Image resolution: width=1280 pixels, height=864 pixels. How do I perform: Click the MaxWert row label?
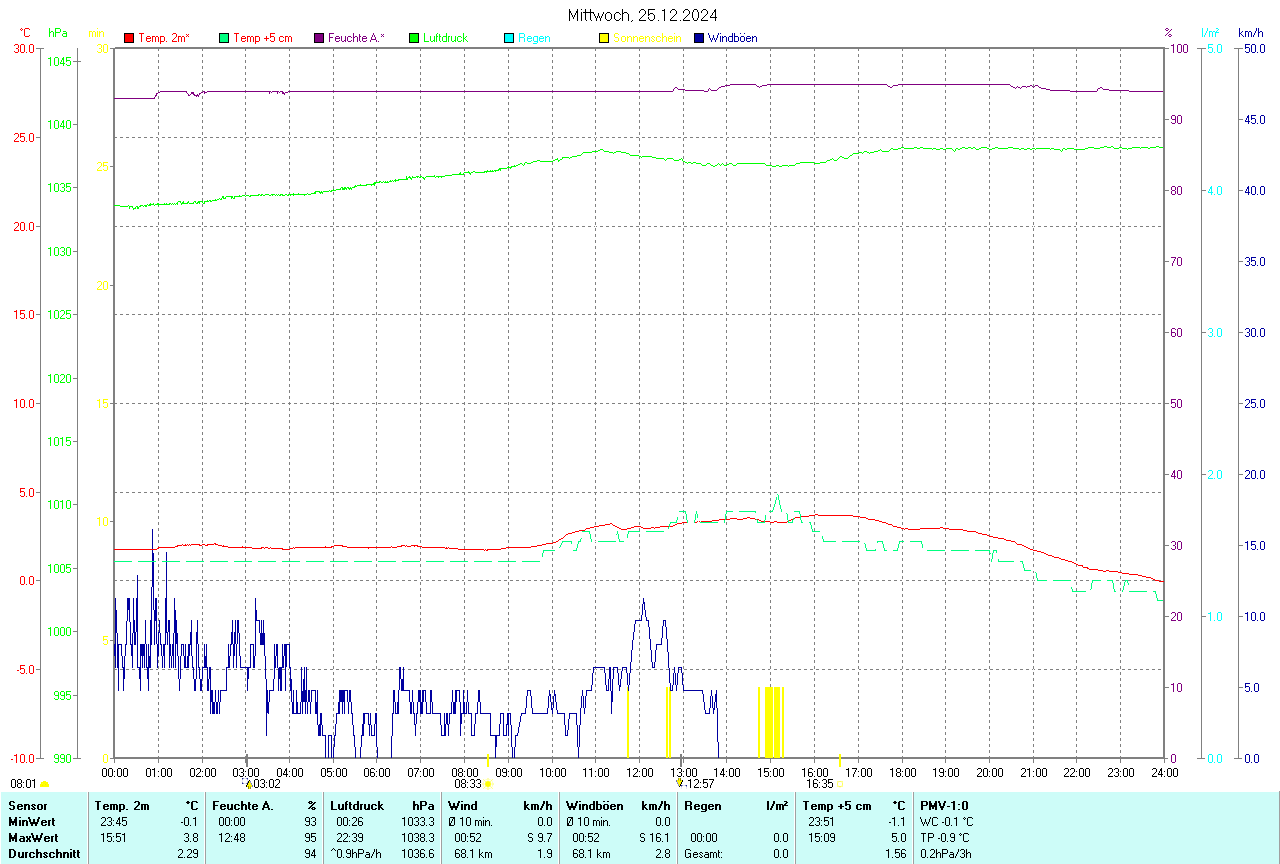coord(34,837)
